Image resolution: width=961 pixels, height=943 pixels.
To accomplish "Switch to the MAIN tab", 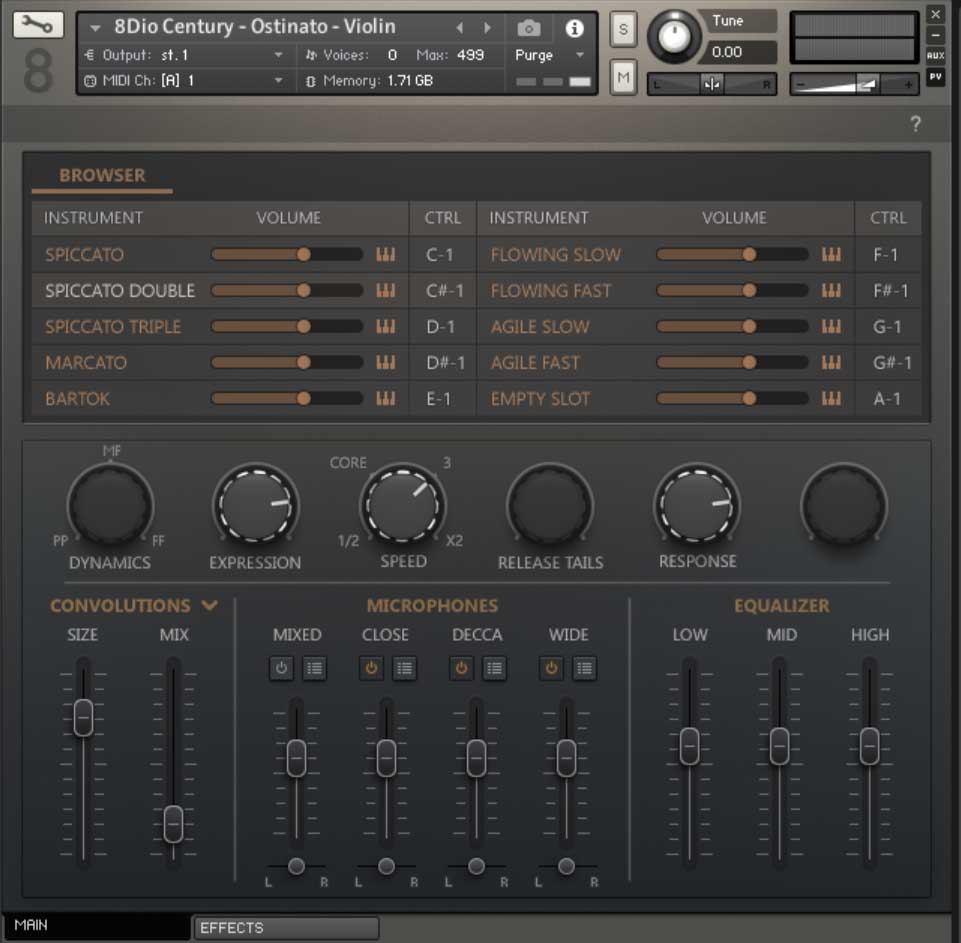I will 96,925.
